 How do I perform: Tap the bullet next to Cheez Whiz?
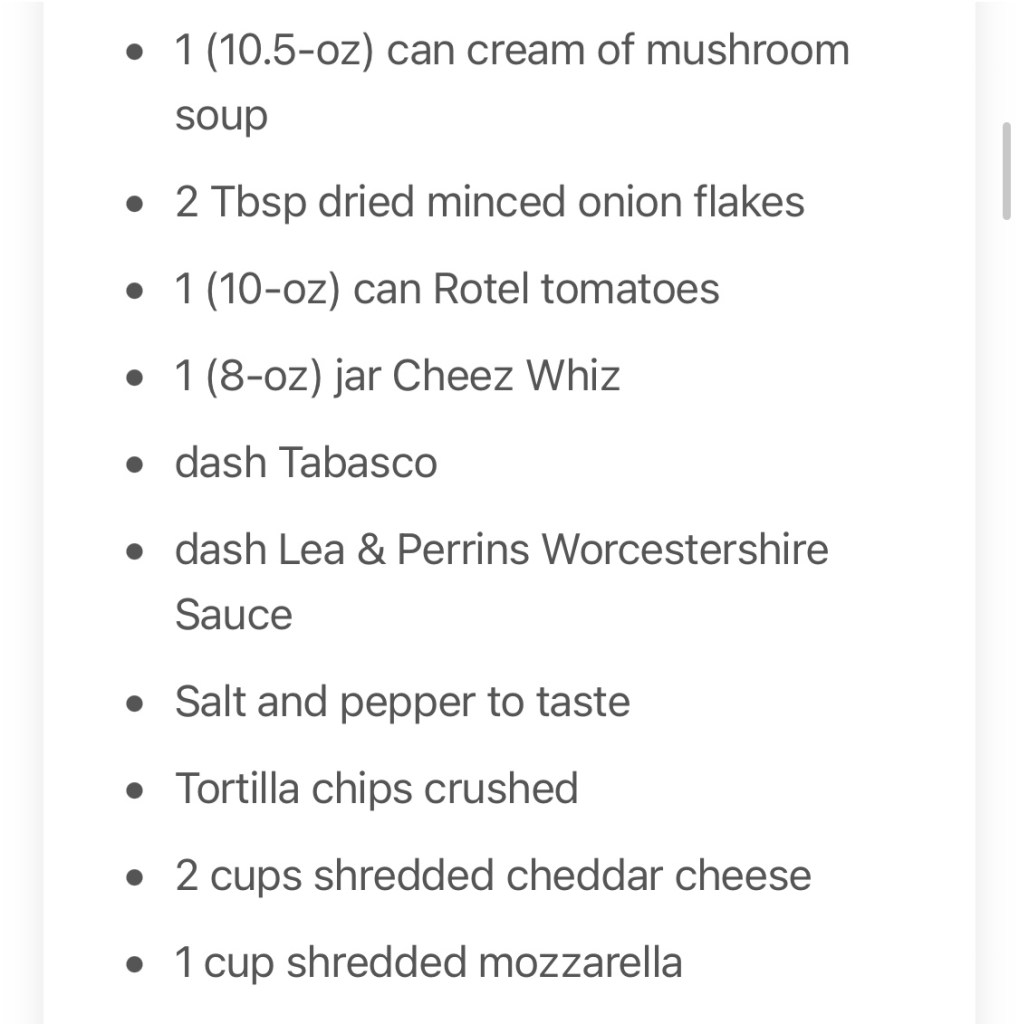[x=136, y=378]
